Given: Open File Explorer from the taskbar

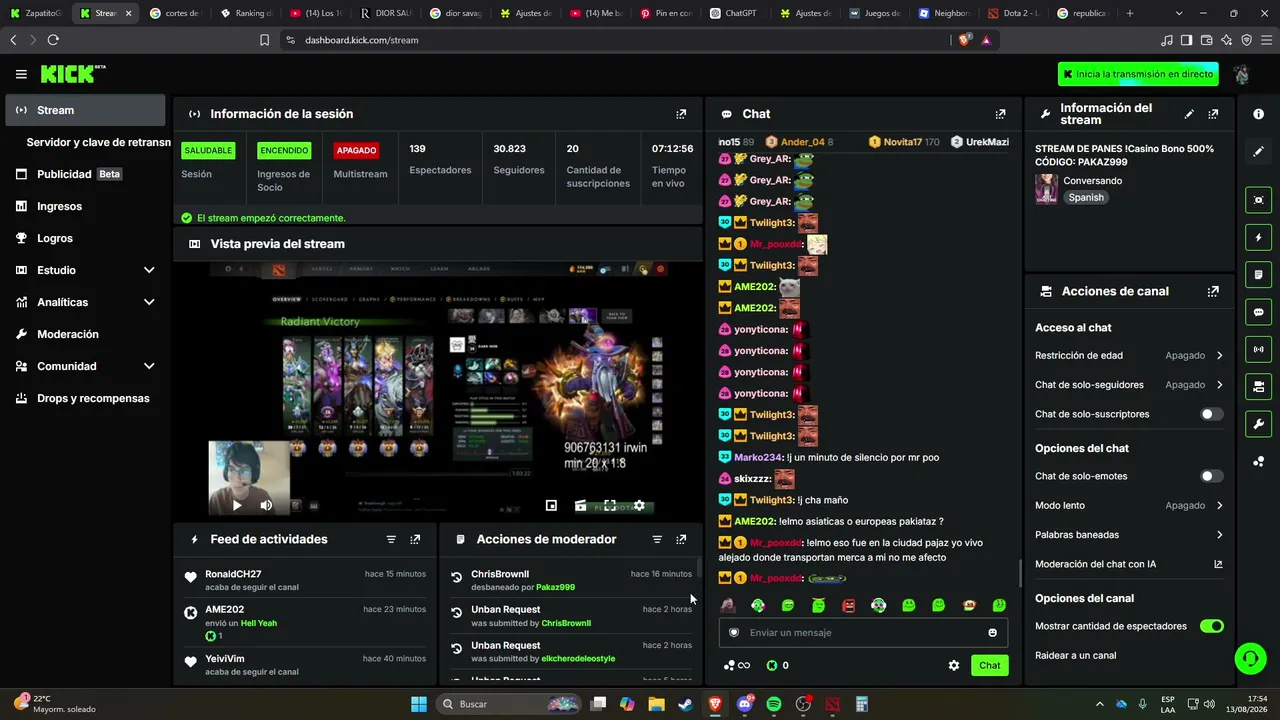Looking at the screenshot, I should 657,704.
